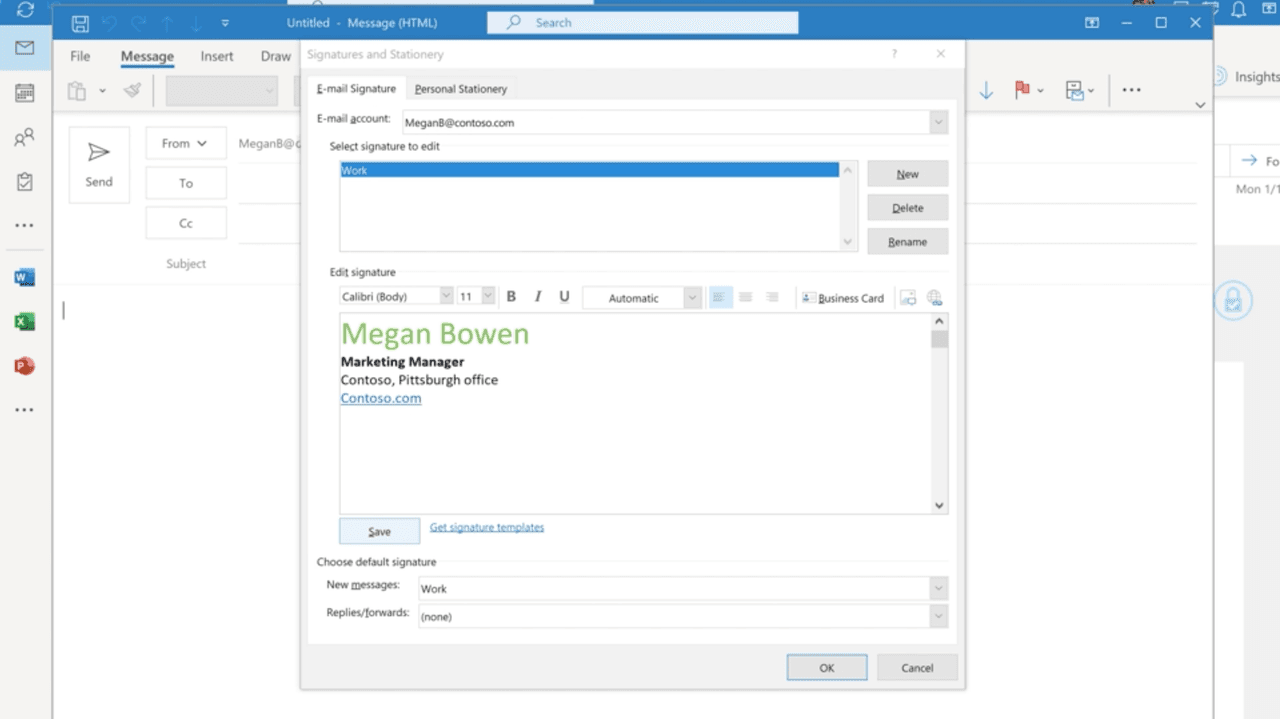This screenshot has width=1280, height=719.
Task: Open the Replies/forwards signature dropdown
Action: tap(938, 616)
